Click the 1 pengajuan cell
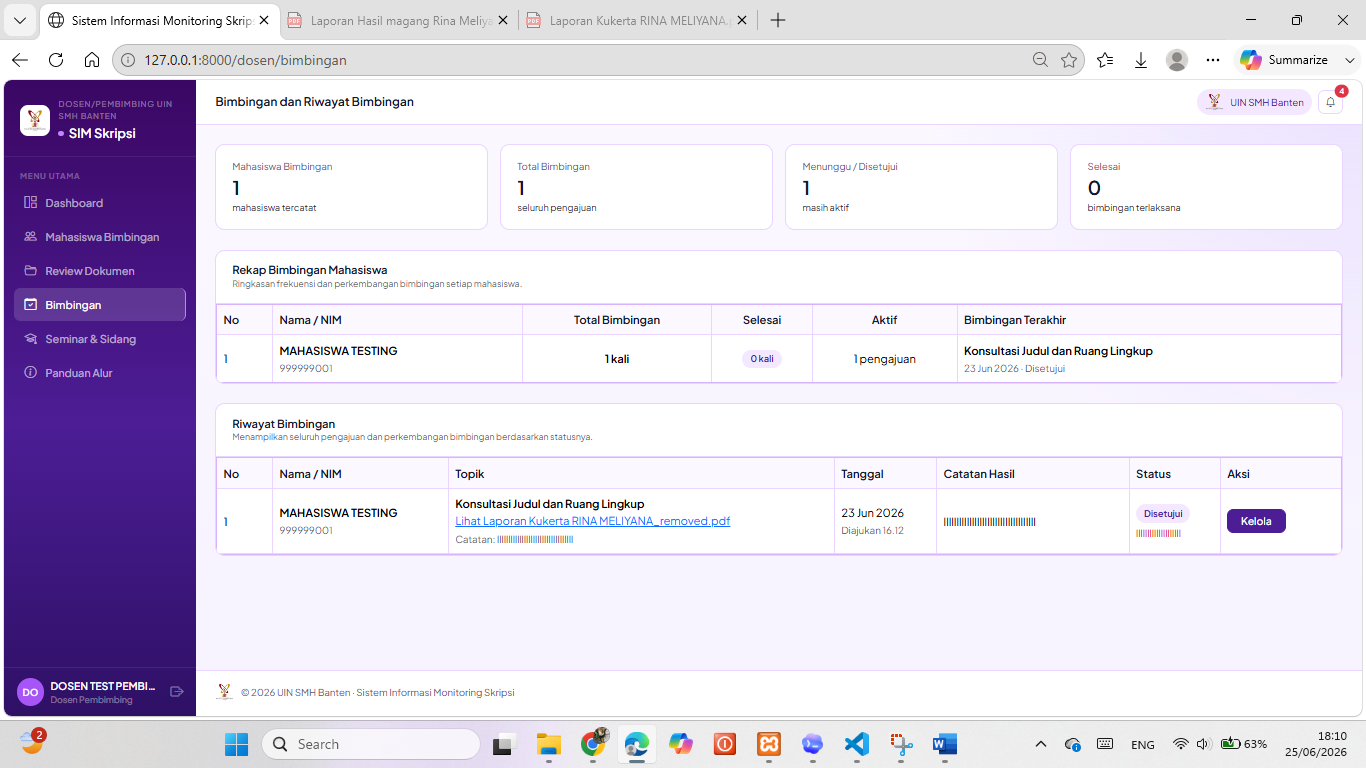The image size is (1366, 768). (884, 359)
